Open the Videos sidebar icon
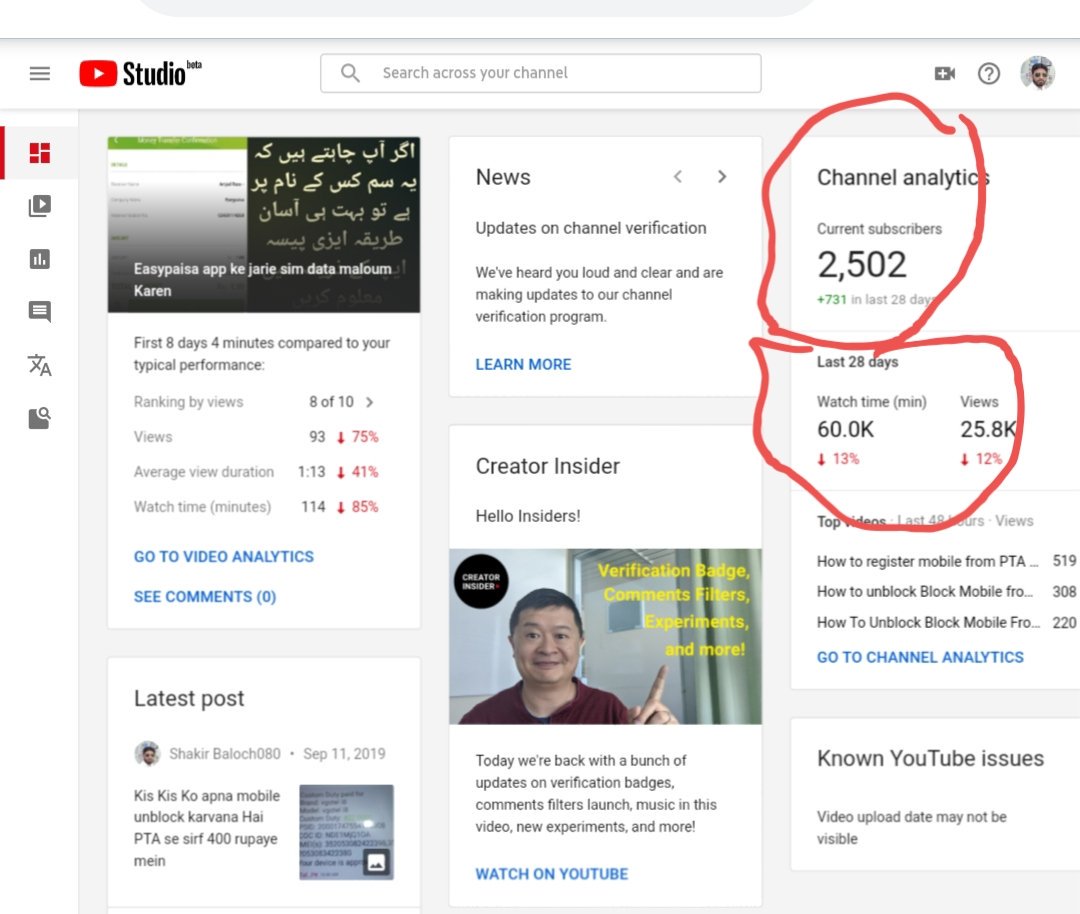The image size is (1080, 914). pos(40,206)
